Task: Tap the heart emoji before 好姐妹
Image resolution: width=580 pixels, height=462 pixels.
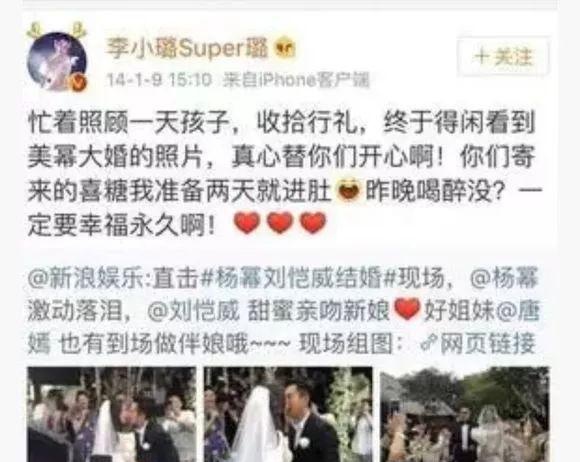Action: [x=407, y=309]
